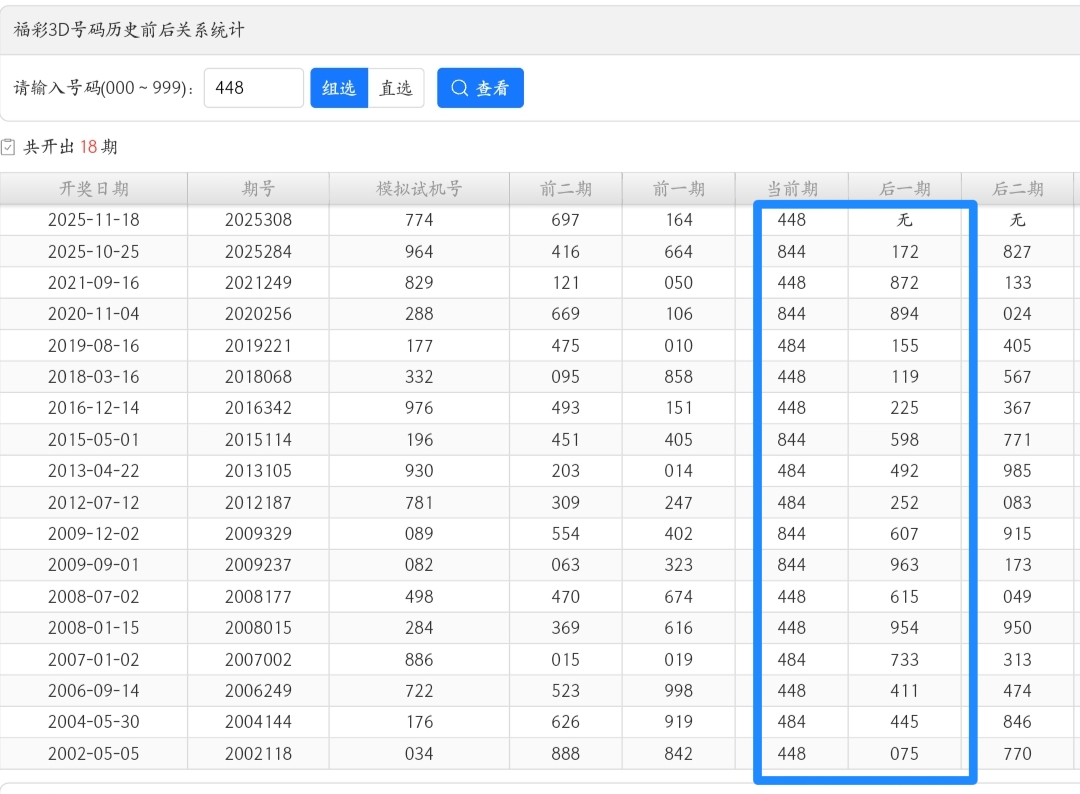Select issue number 2009329
The image size is (1080, 794).
pos(258,534)
